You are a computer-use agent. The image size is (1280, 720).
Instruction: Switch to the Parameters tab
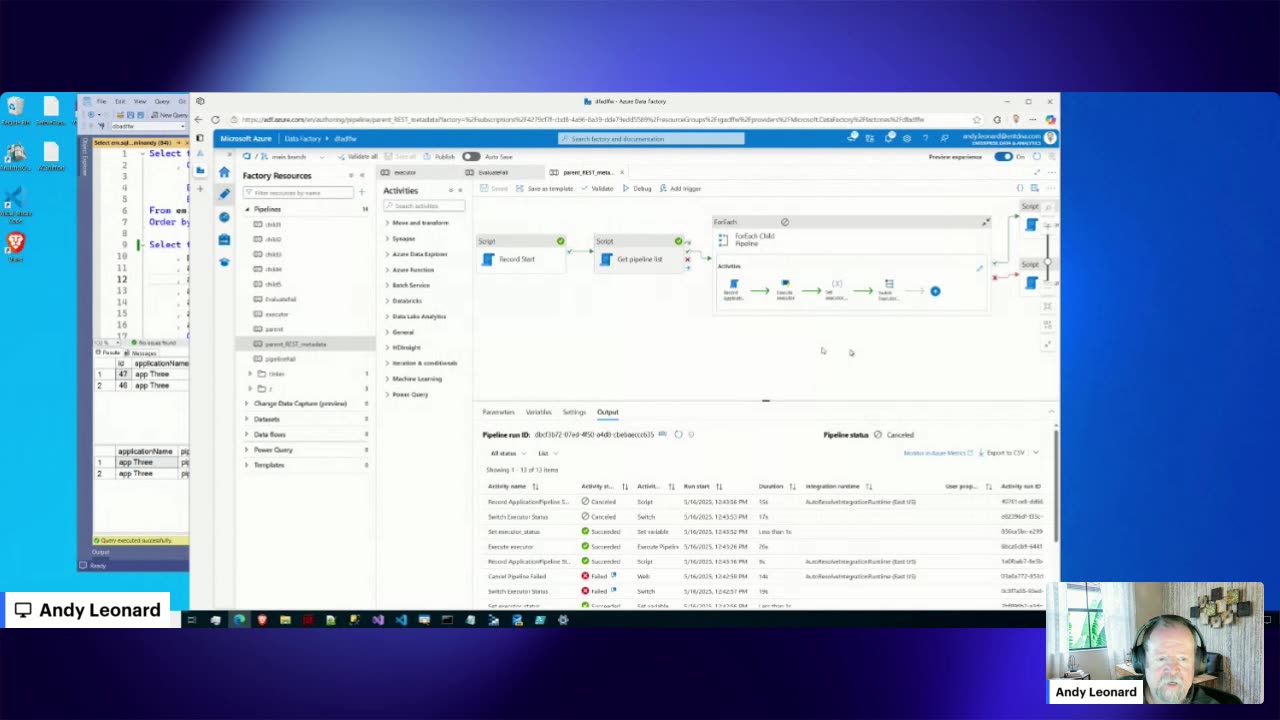pyautogui.click(x=498, y=412)
